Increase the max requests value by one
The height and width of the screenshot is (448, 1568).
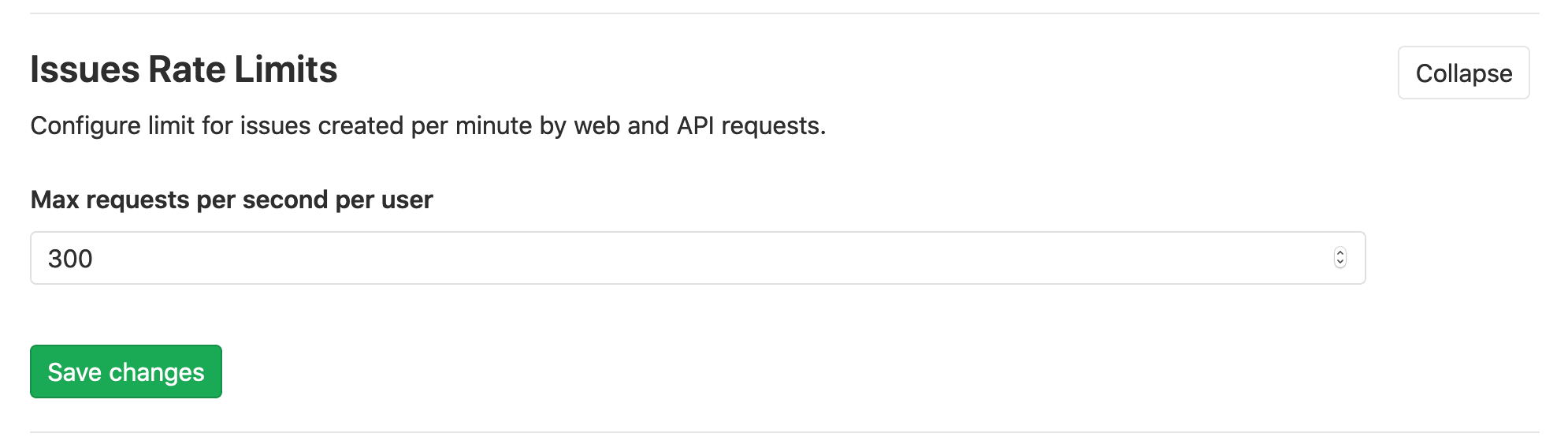click(x=1340, y=252)
